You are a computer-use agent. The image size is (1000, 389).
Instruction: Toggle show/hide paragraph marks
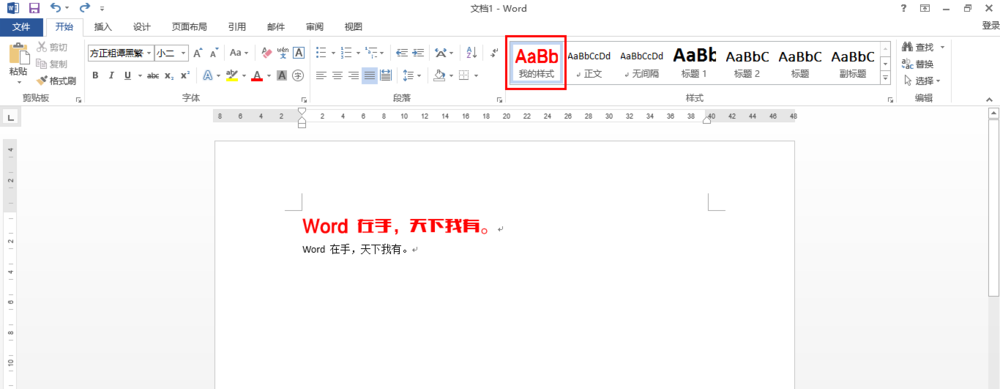click(494, 53)
